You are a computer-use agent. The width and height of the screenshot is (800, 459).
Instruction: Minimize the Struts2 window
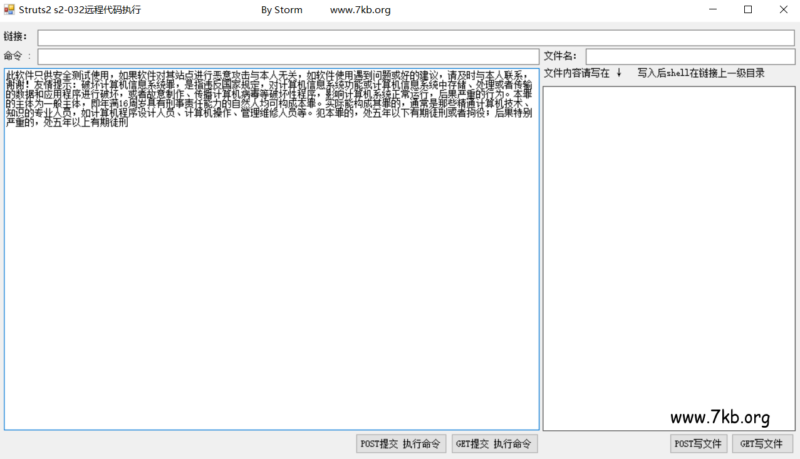click(x=713, y=10)
